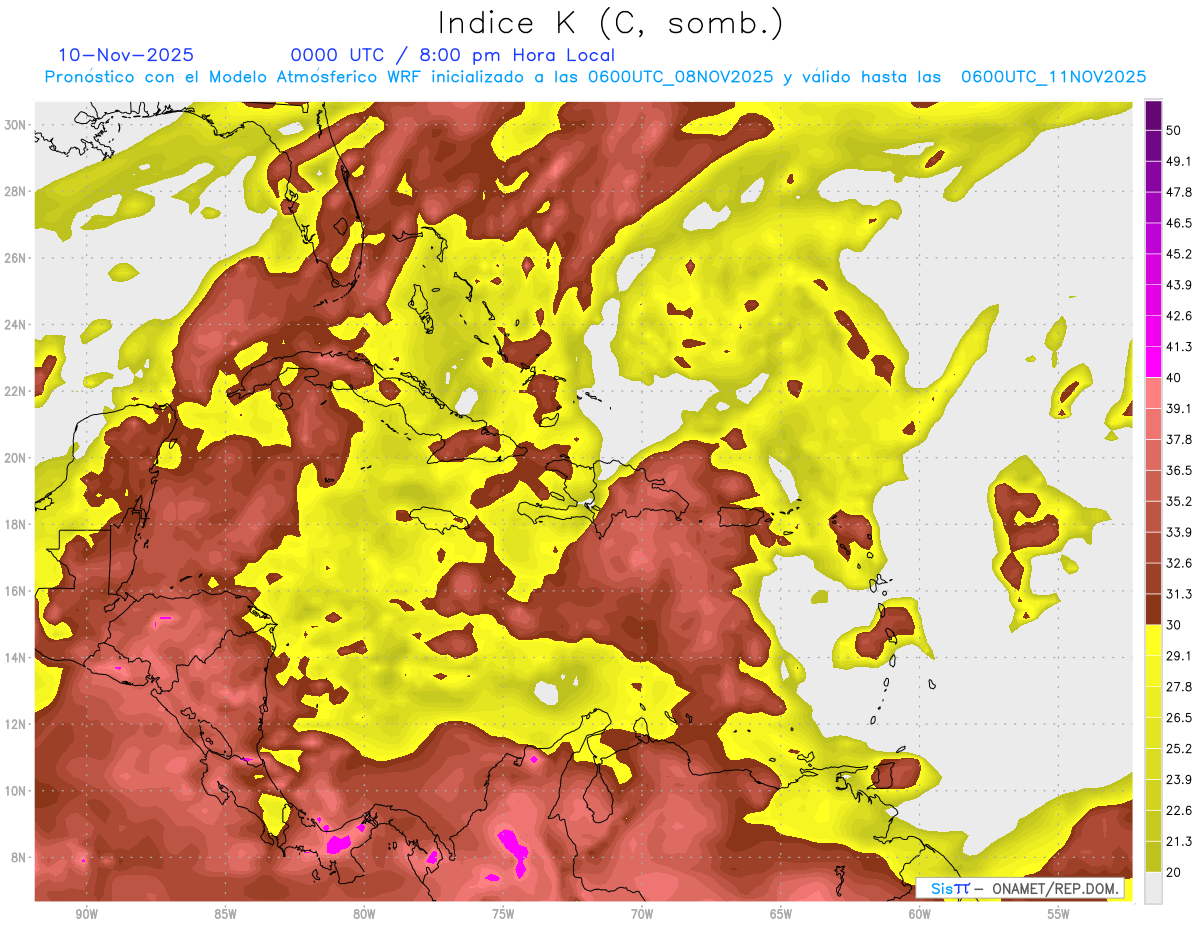This screenshot has width=1200, height=927.
Task: Click the "8N" latitude axis label
Action: pyautogui.click(x=19, y=858)
